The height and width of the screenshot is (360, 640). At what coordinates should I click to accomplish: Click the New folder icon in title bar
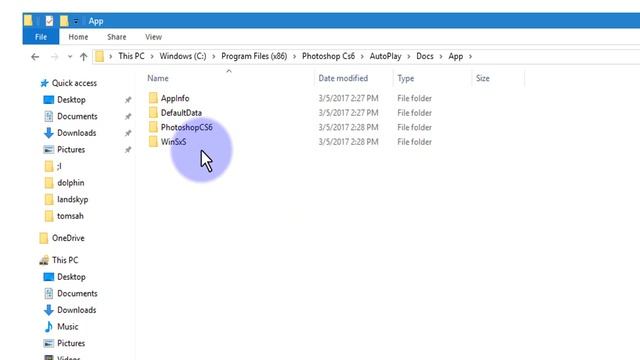(64, 21)
